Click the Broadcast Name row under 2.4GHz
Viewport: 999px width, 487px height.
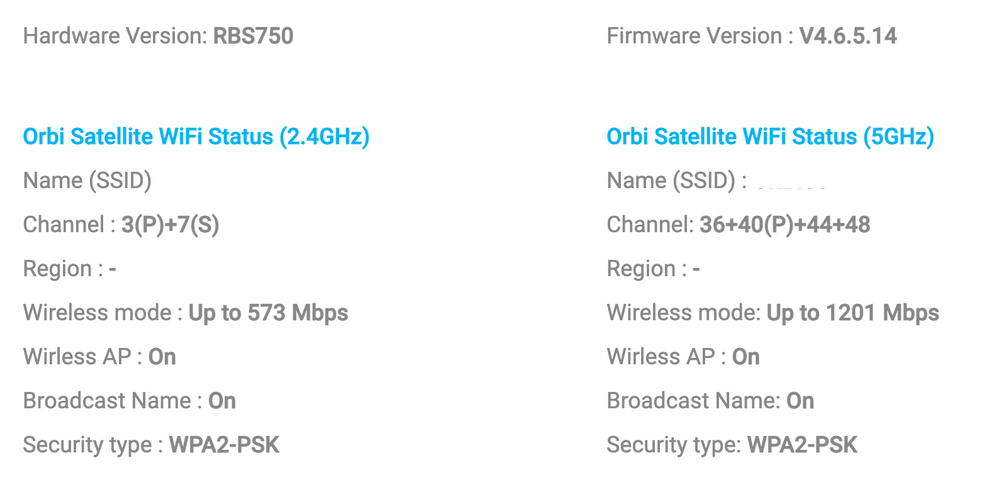(129, 401)
